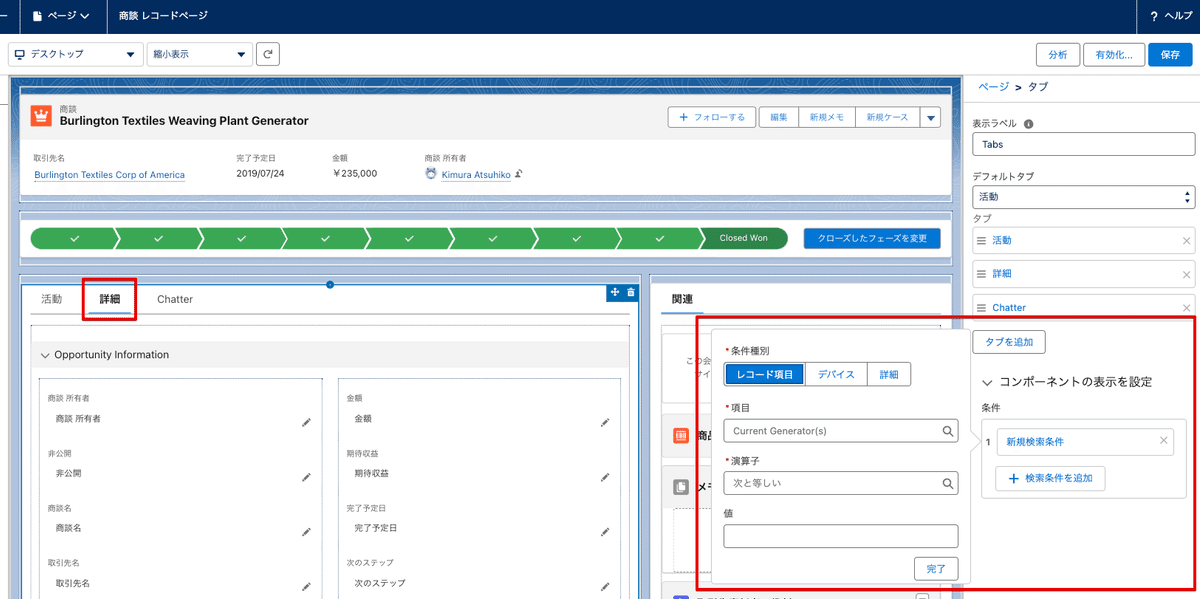The height and width of the screenshot is (599, 1200).
Task: Switch to 詳細 tab on the canvas
Action: pos(110,299)
